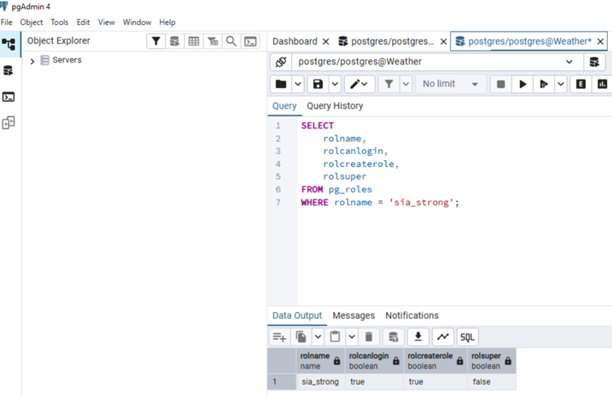Image resolution: width=612 pixels, height=397 pixels.
Task: Click the Delete trash icon in results toolbar
Action: point(368,337)
